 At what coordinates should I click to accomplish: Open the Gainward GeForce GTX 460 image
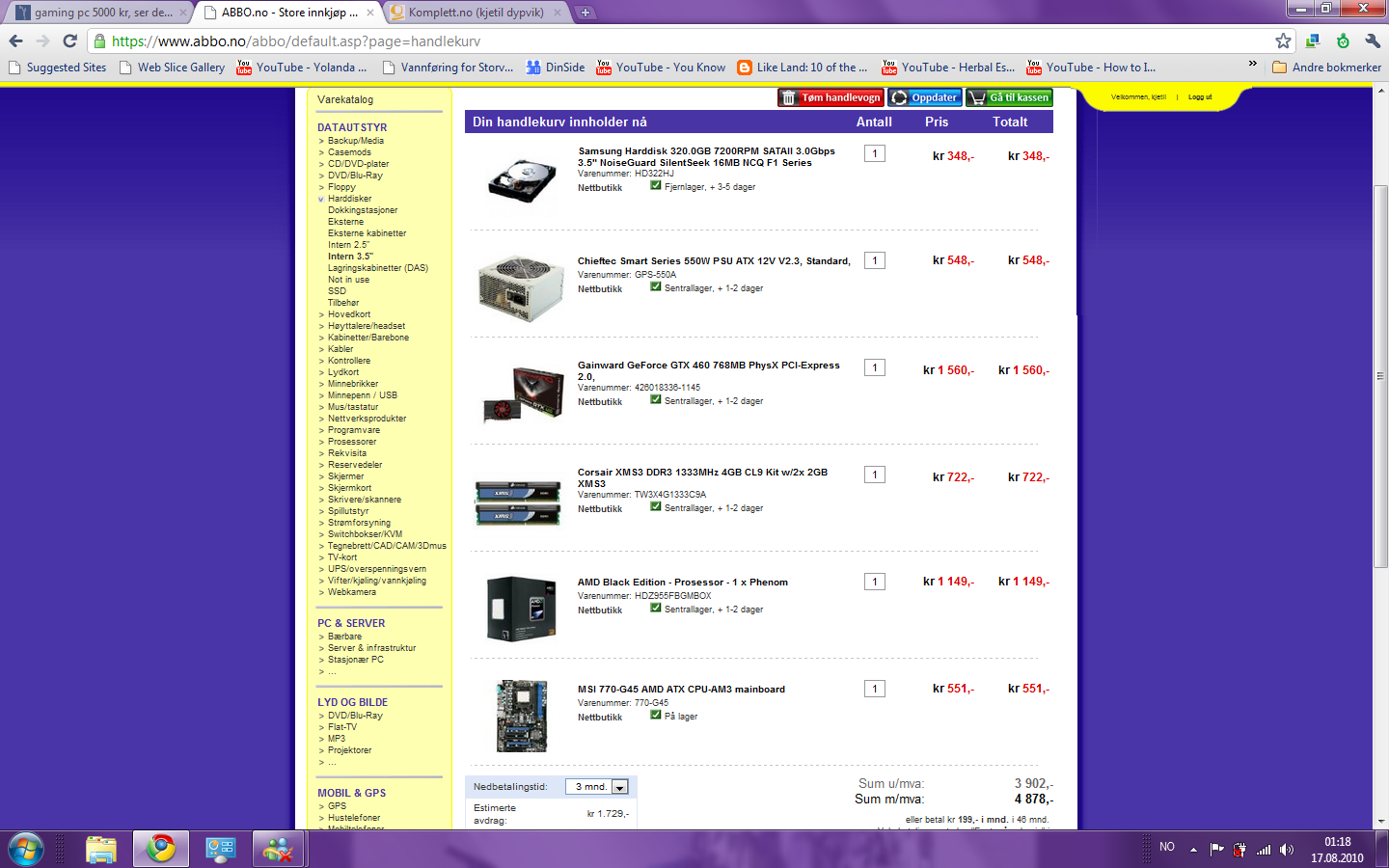pyautogui.click(x=524, y=393)
